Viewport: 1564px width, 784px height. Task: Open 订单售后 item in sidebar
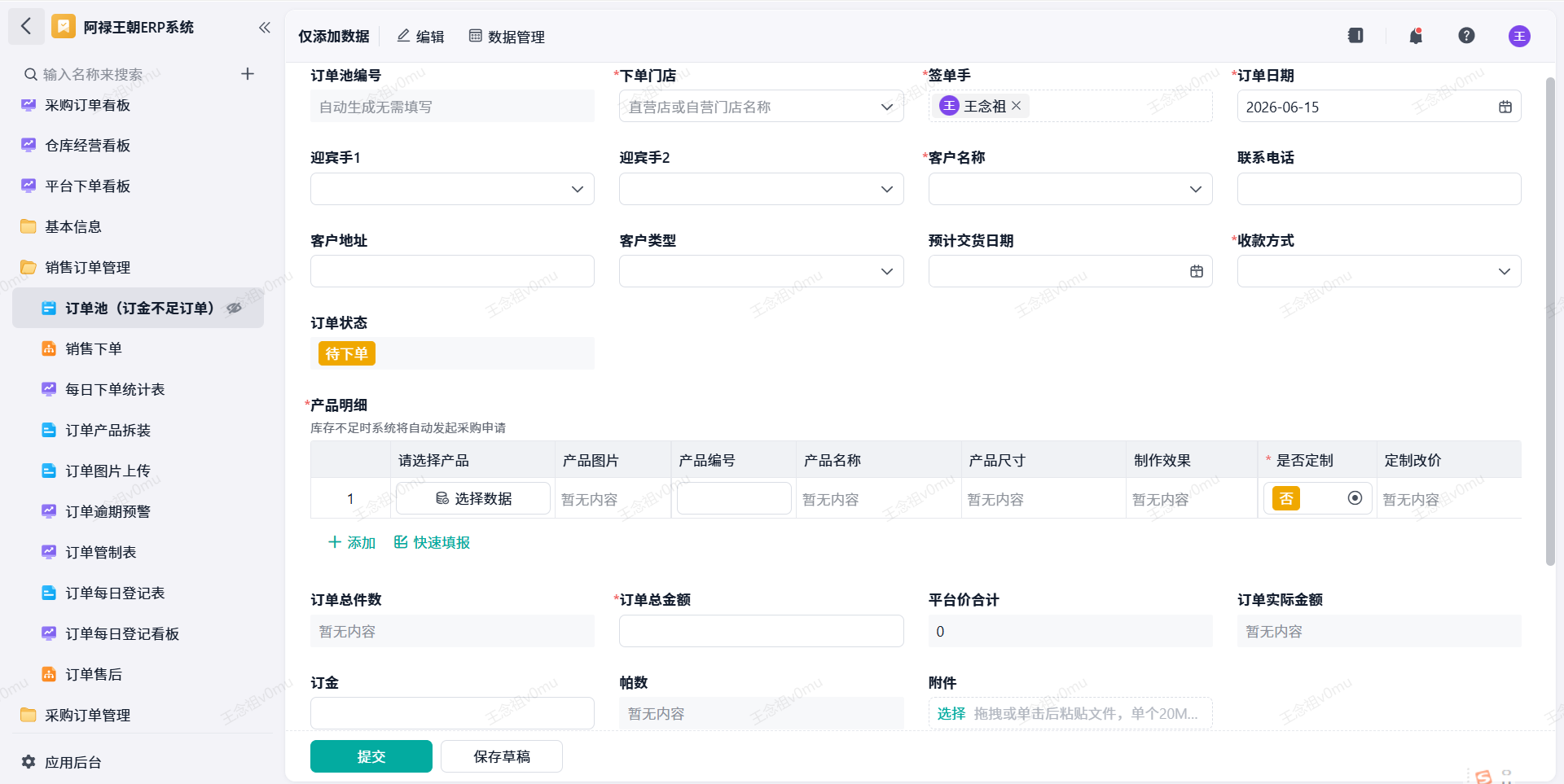pyautogui.click(x=94, y=674)
